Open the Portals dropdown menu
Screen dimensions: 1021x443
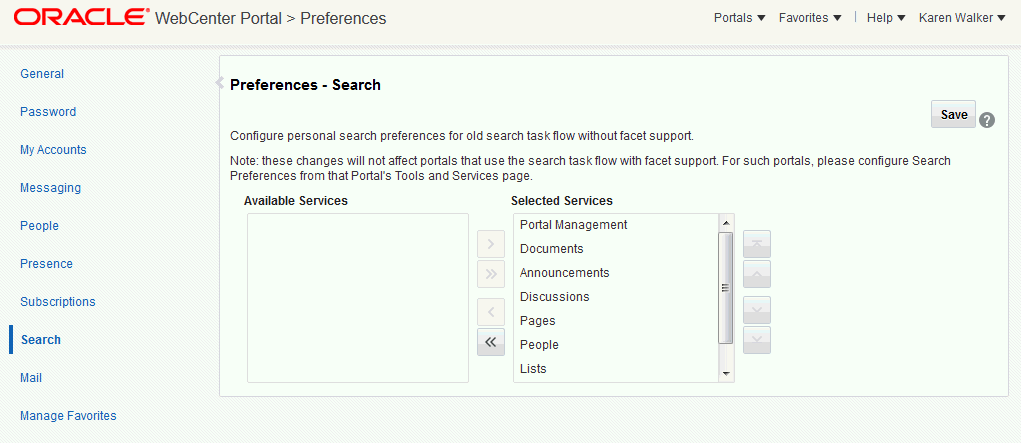pos(740,18)
